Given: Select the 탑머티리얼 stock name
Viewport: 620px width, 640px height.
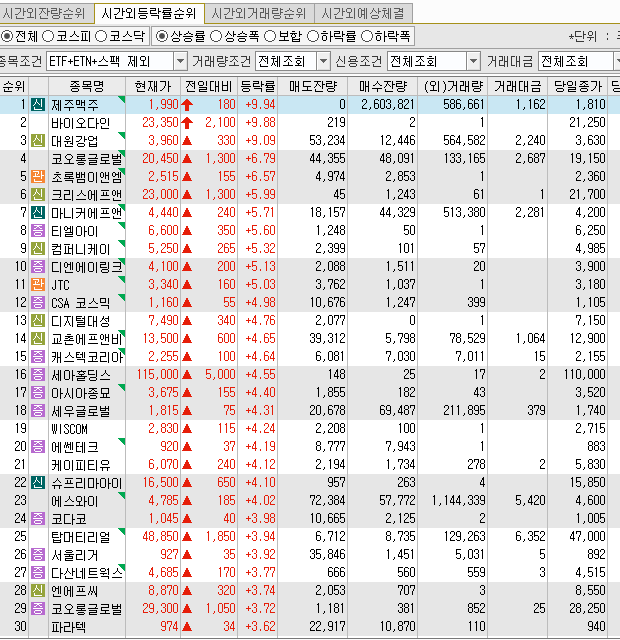Looking at the screenshot, I should coord(81,536).
